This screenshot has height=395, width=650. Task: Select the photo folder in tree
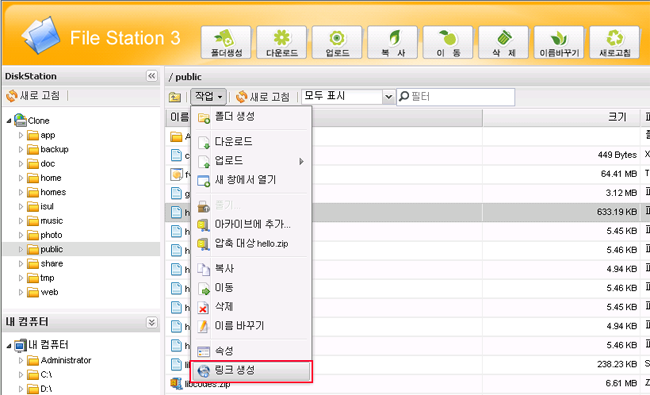pos(45,235)
